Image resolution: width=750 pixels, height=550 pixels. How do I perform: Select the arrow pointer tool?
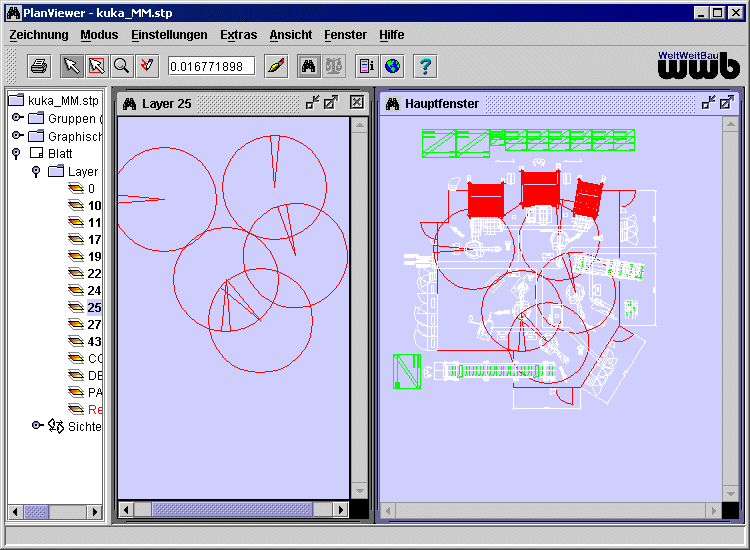click(72, 66)
